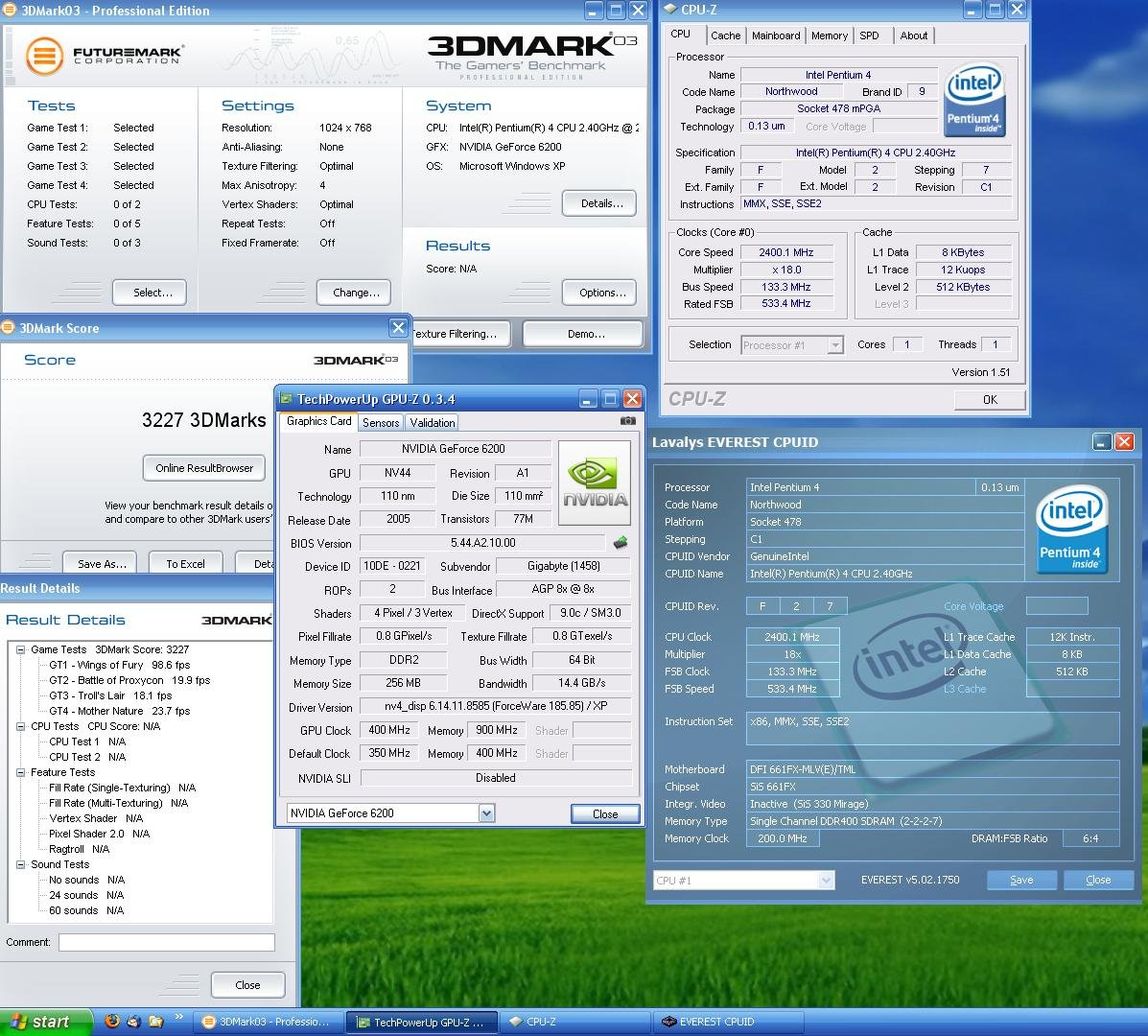Click the BIOS Version 5.44.A2.10.00 field
The image size is (1148, 1036).
(483, 543)
